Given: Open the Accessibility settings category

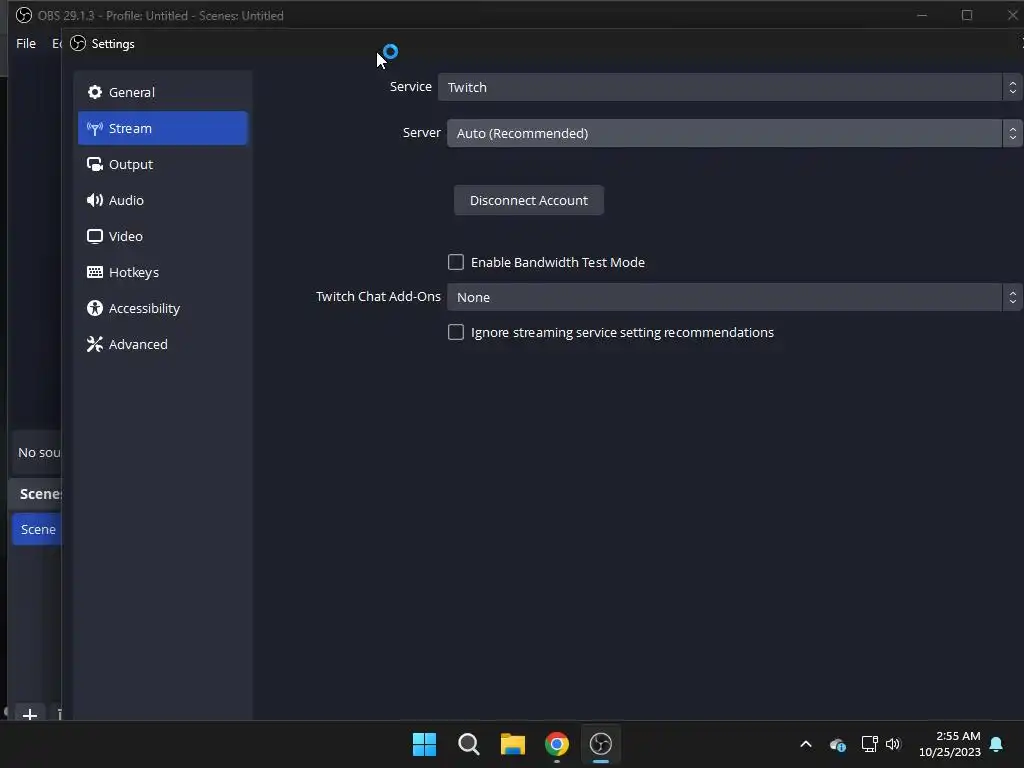Looking at the screenshot, I should click(x=163, y=308).
